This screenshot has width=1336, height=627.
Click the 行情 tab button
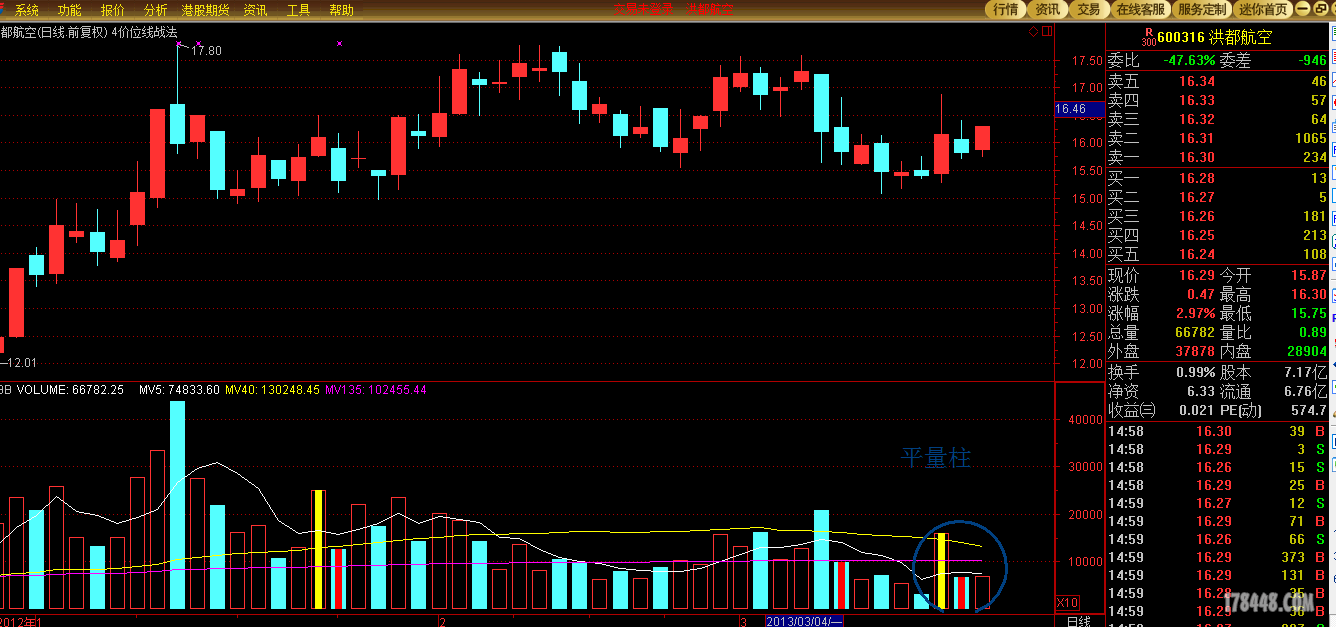tap(1005, 9)
